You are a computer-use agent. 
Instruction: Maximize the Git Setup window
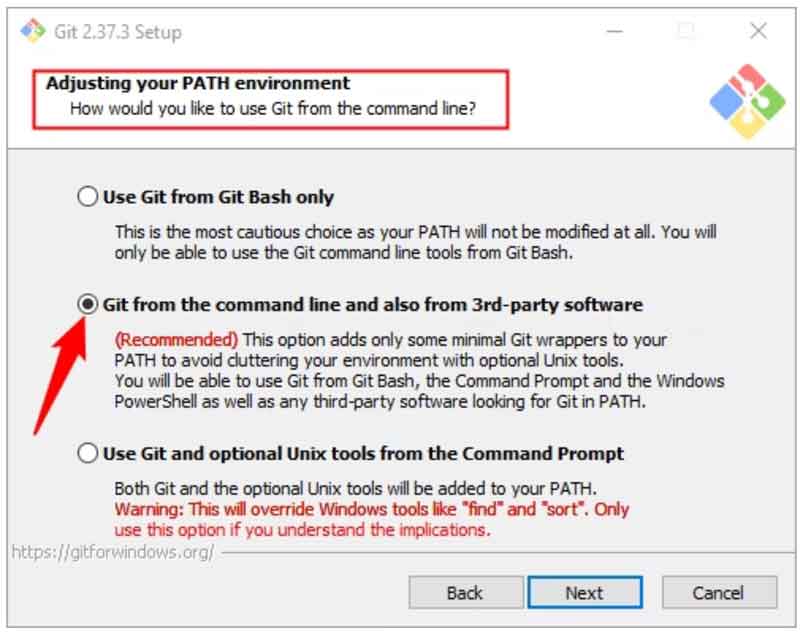pyautogui.click(x=687, y=30)
